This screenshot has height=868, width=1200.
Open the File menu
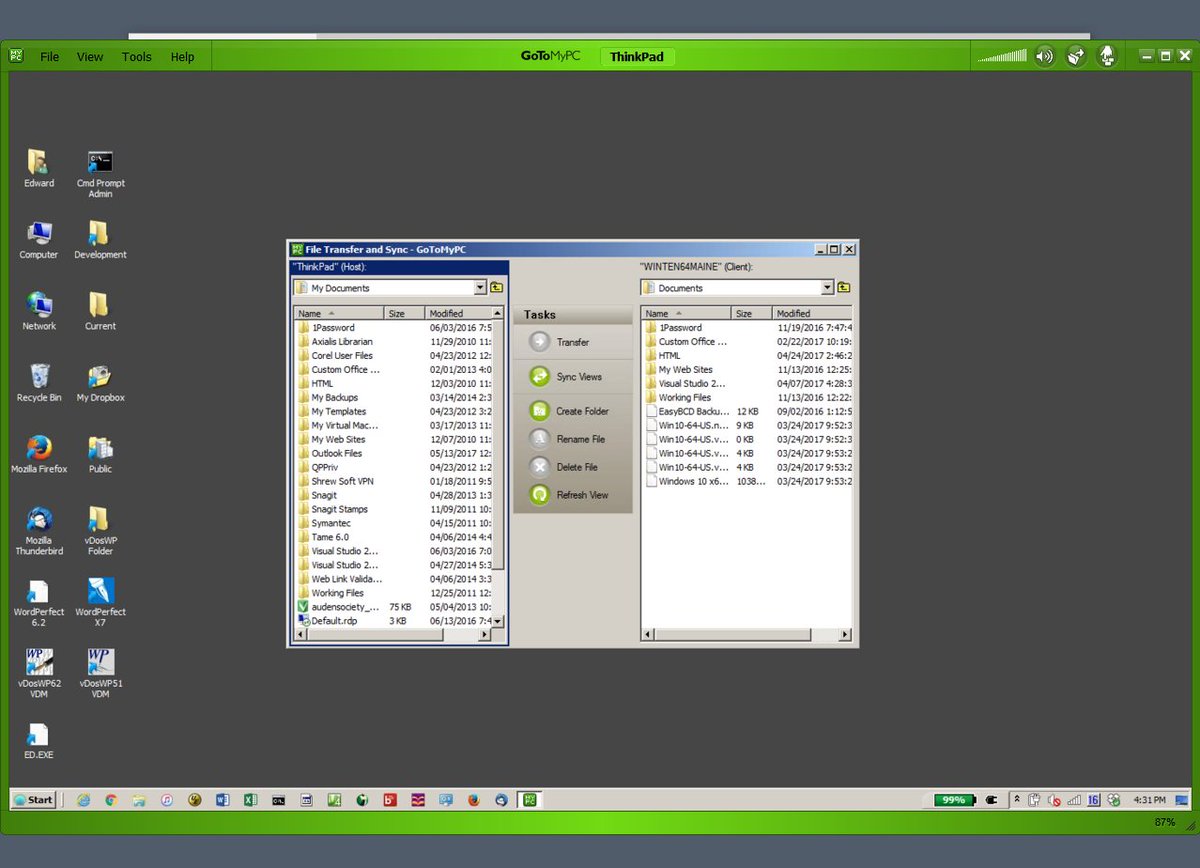[49, 57]
